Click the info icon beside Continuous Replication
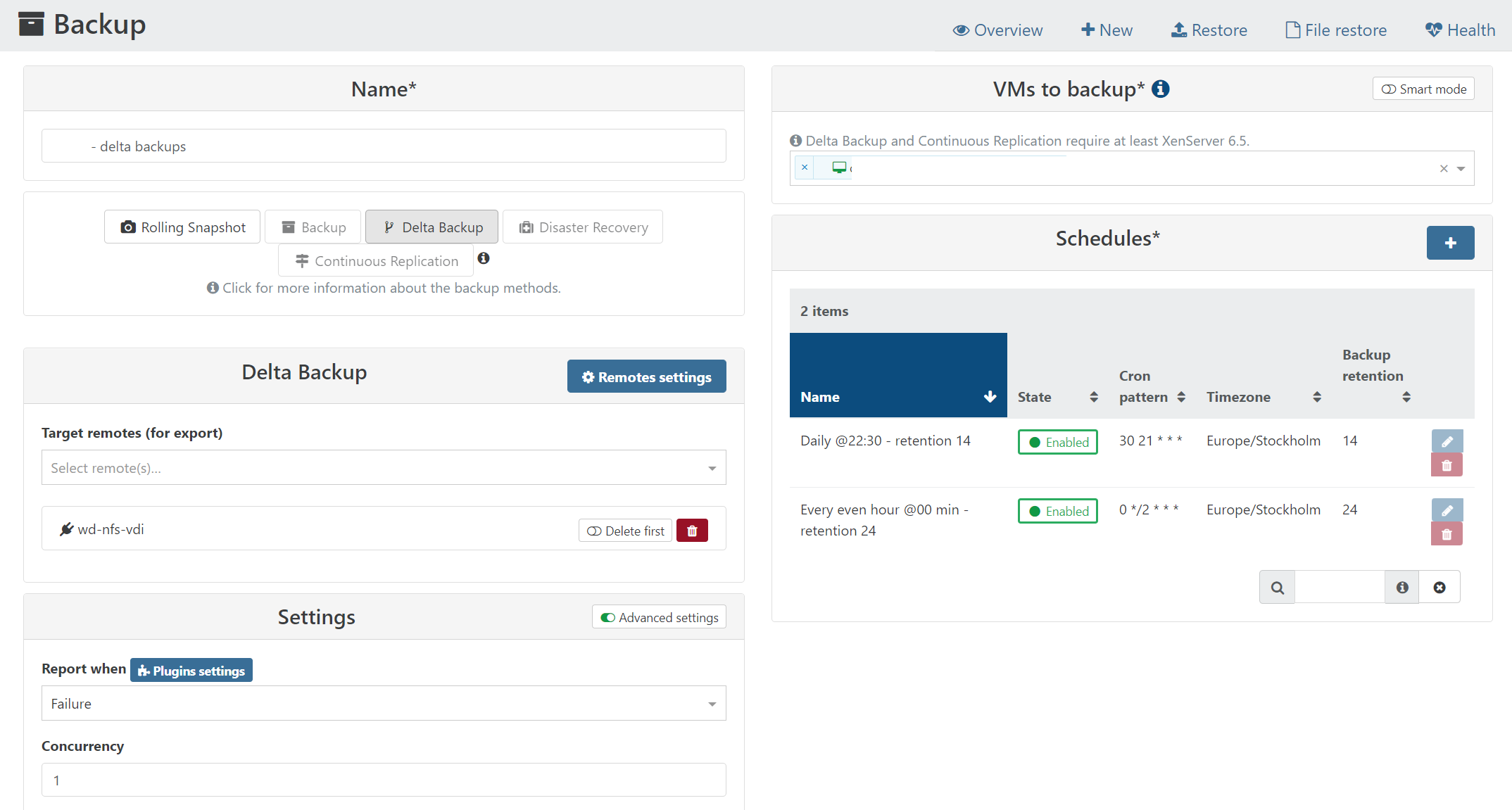 [484, 258]
